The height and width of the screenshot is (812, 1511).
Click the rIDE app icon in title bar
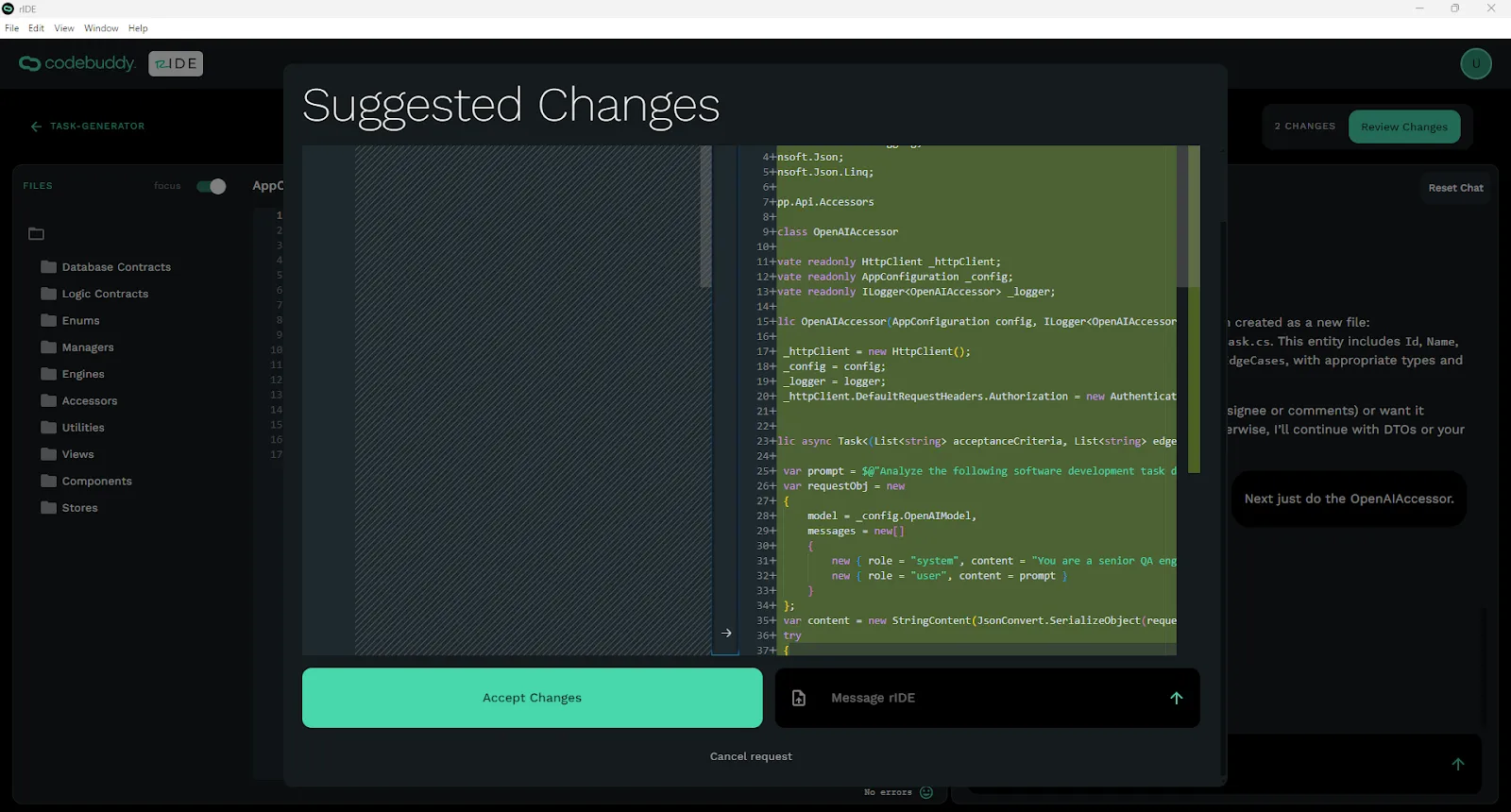8,8
